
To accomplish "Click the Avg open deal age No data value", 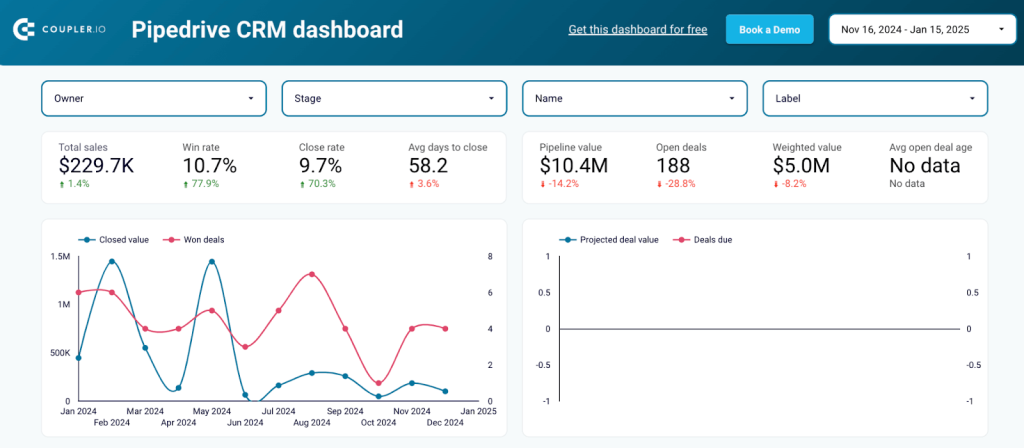I will [x=925, y=166].
